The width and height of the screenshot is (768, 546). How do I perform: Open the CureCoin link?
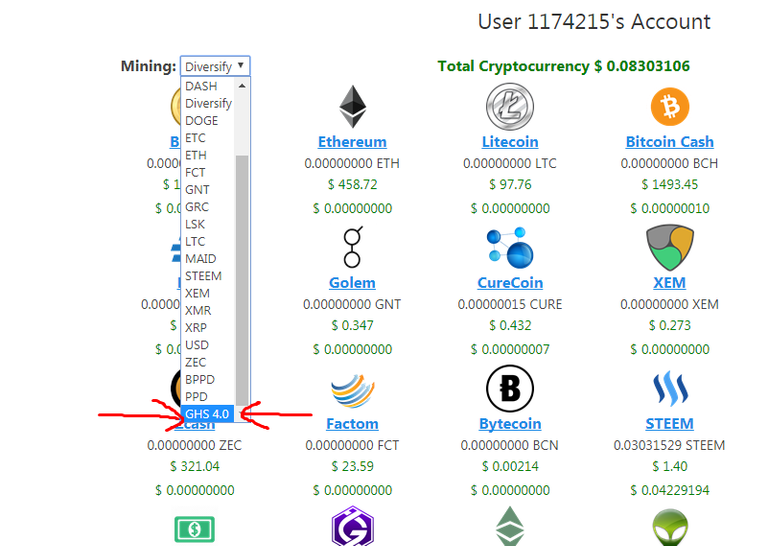coord(510,283)
